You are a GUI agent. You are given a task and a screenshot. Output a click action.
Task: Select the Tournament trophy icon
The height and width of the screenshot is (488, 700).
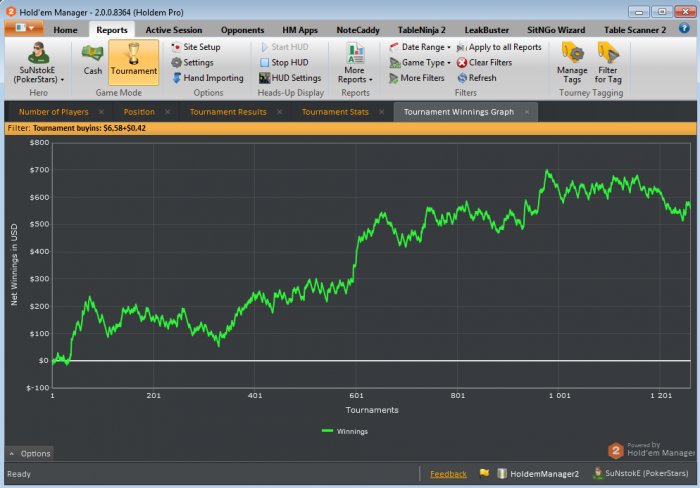[x=133, y=56]
